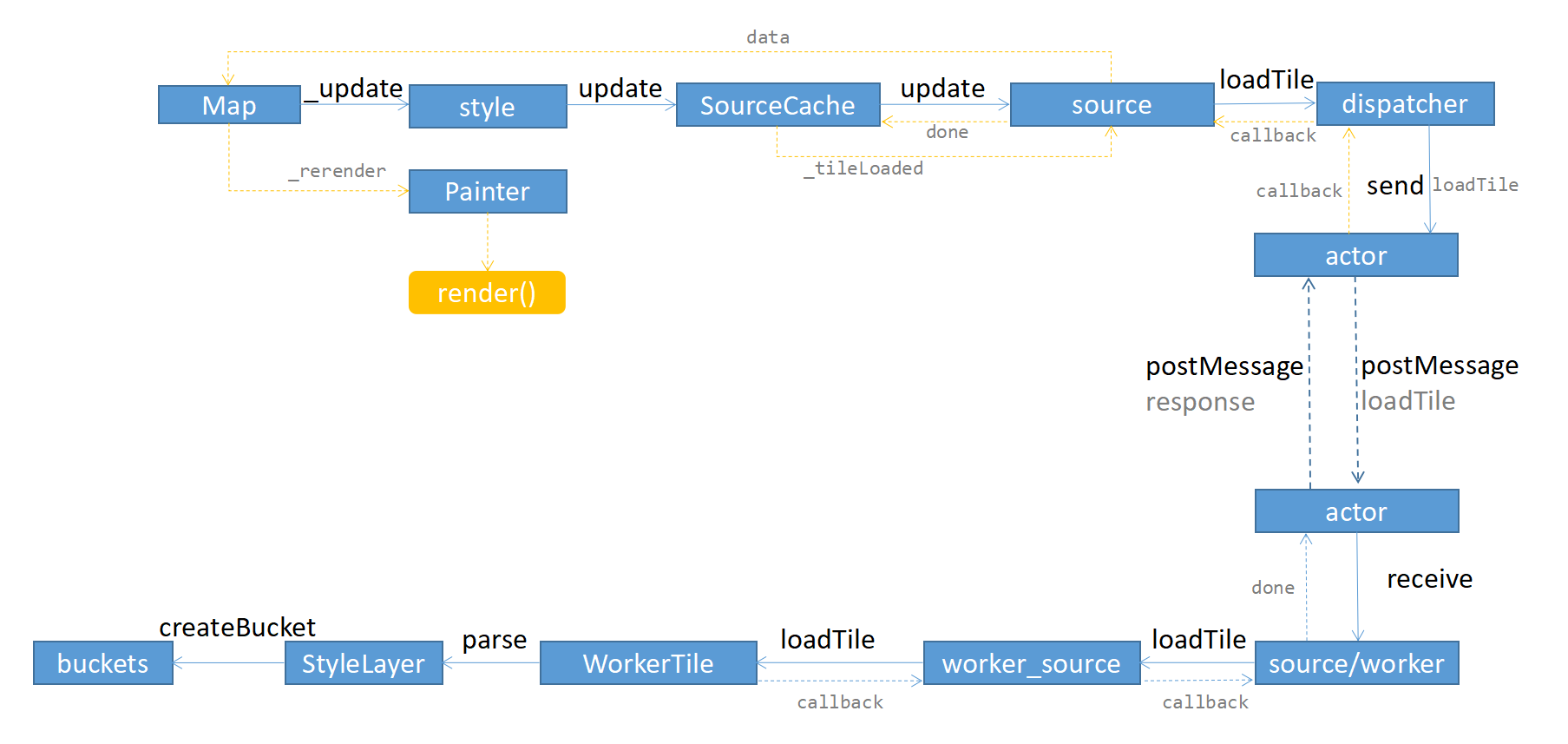Viewport: 1568px width, 744px height.
Task: Click the gray response label
Action: click(1200, 402)
